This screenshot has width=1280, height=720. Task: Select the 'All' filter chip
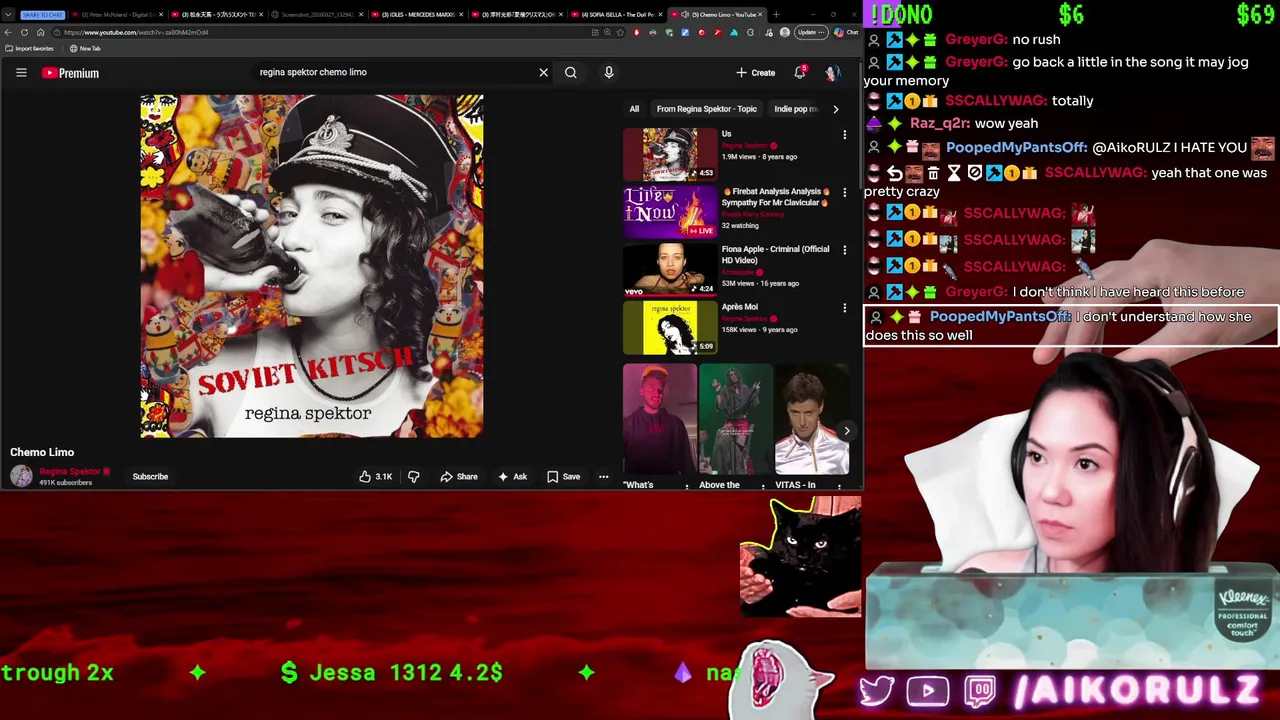click(x=634, y=109)
